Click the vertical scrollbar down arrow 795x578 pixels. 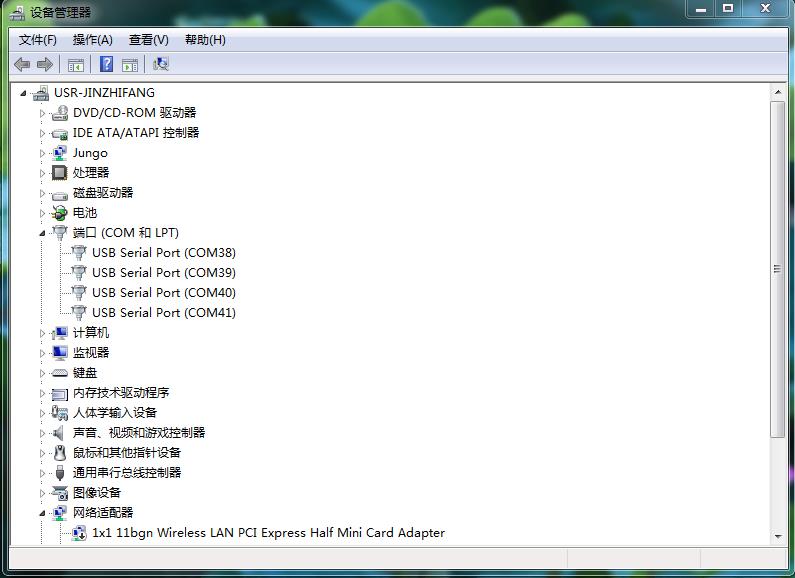tap(777, 537)
